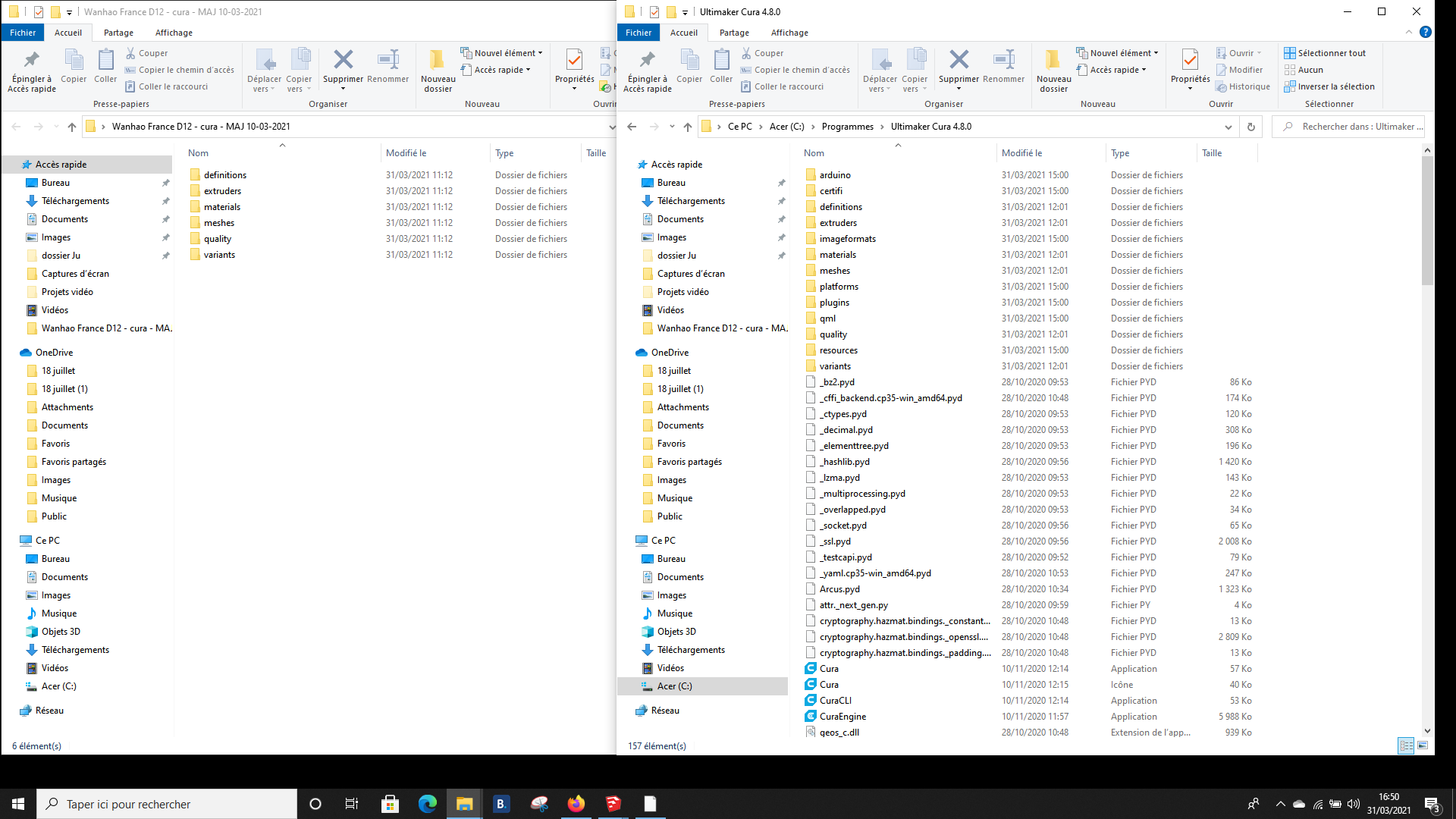The image size is (1456, 819).
Task: Click Inverser la sélection in the ribbon
Action: click(x=1329, y=86)
